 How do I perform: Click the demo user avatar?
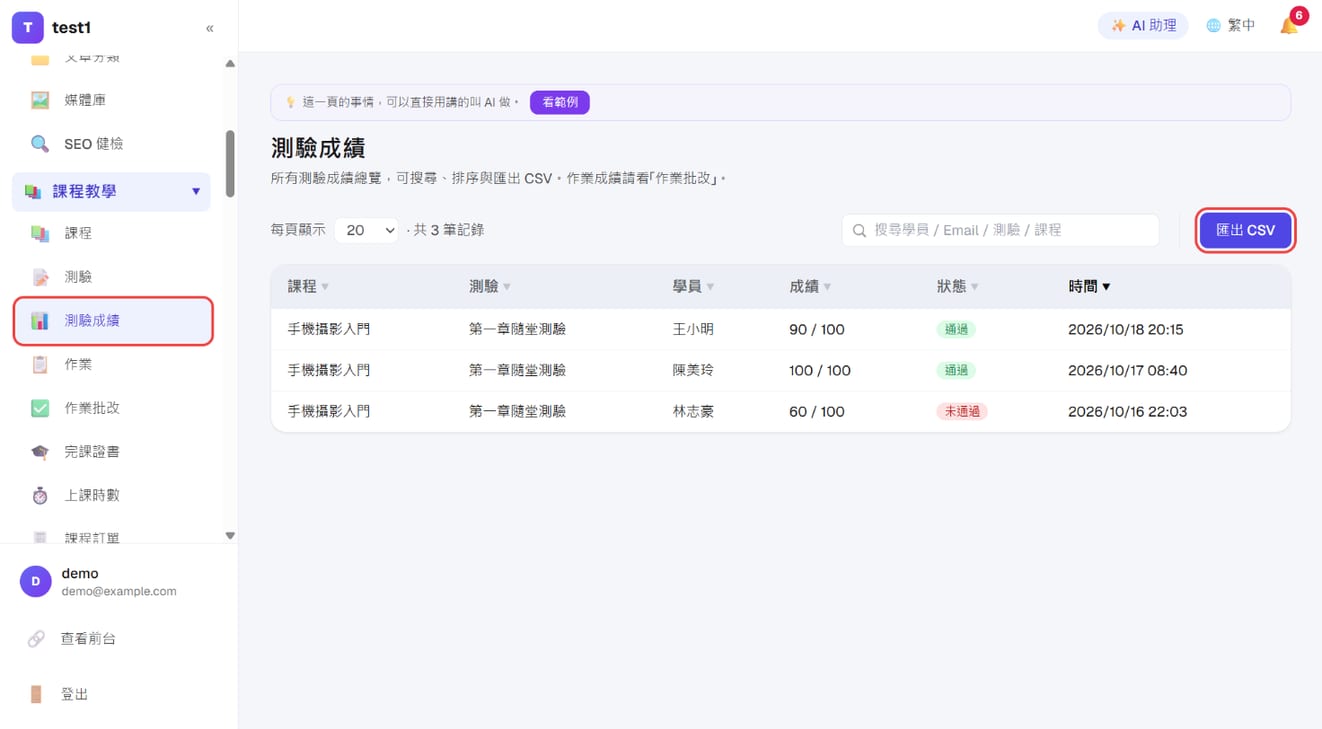pos(36,581)
